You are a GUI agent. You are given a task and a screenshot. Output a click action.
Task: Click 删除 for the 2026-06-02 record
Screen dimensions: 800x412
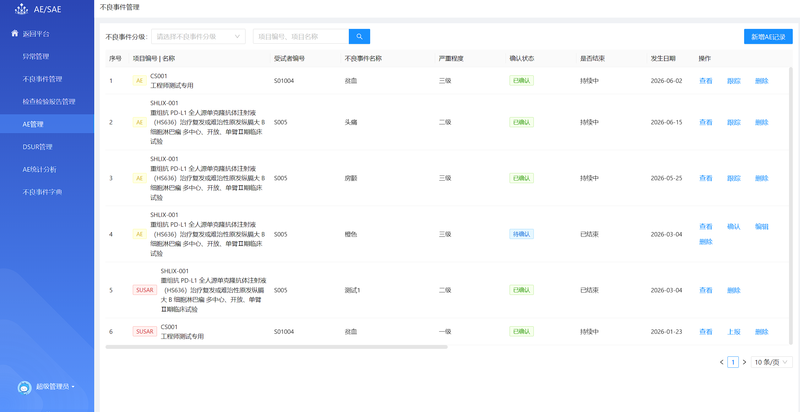tap(762, 81)
